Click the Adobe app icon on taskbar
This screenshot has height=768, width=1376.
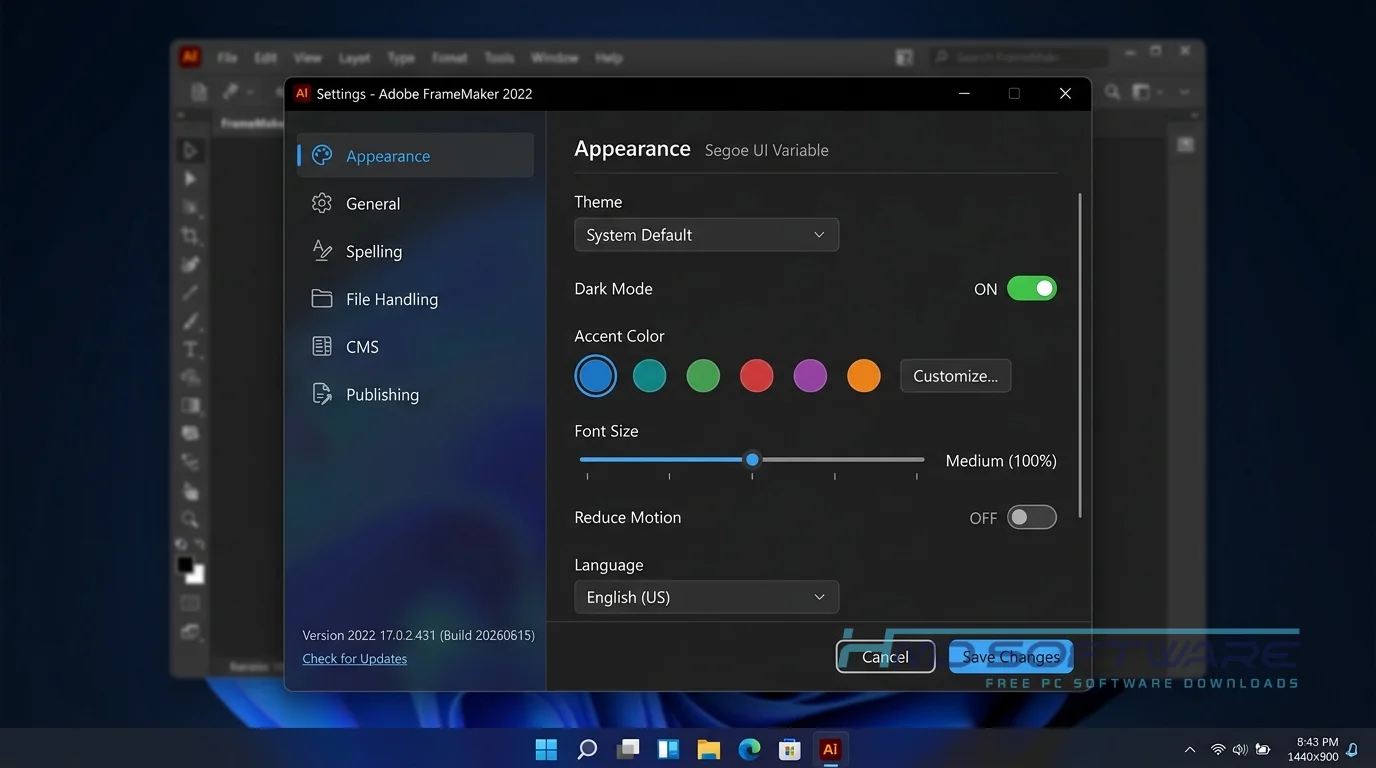point(830,749)
